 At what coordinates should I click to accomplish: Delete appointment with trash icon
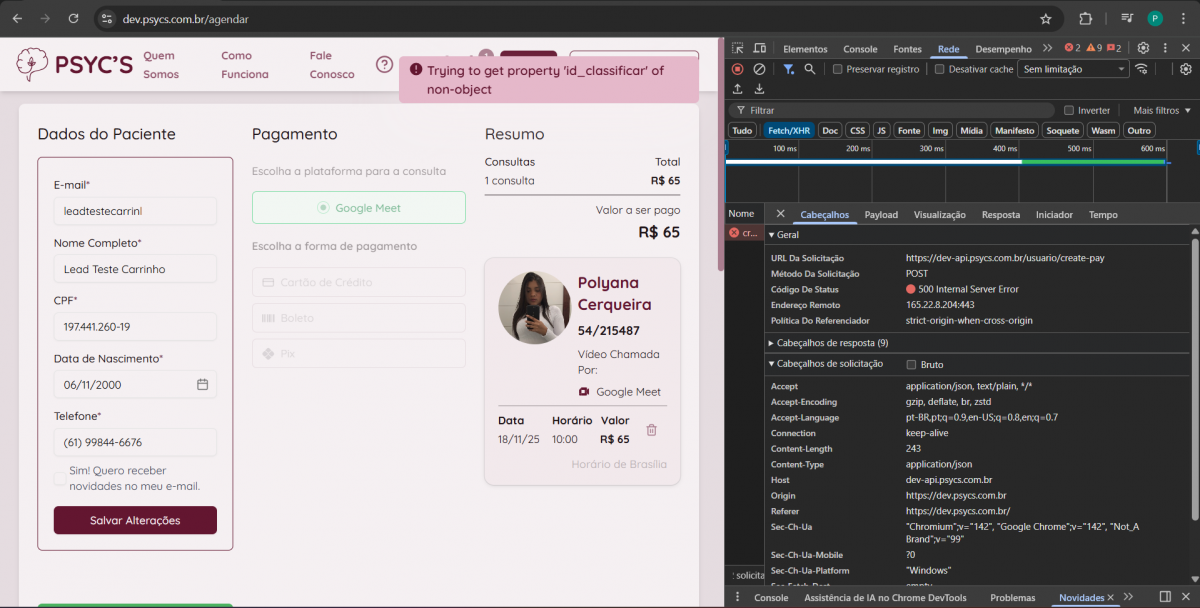[651, 430]
